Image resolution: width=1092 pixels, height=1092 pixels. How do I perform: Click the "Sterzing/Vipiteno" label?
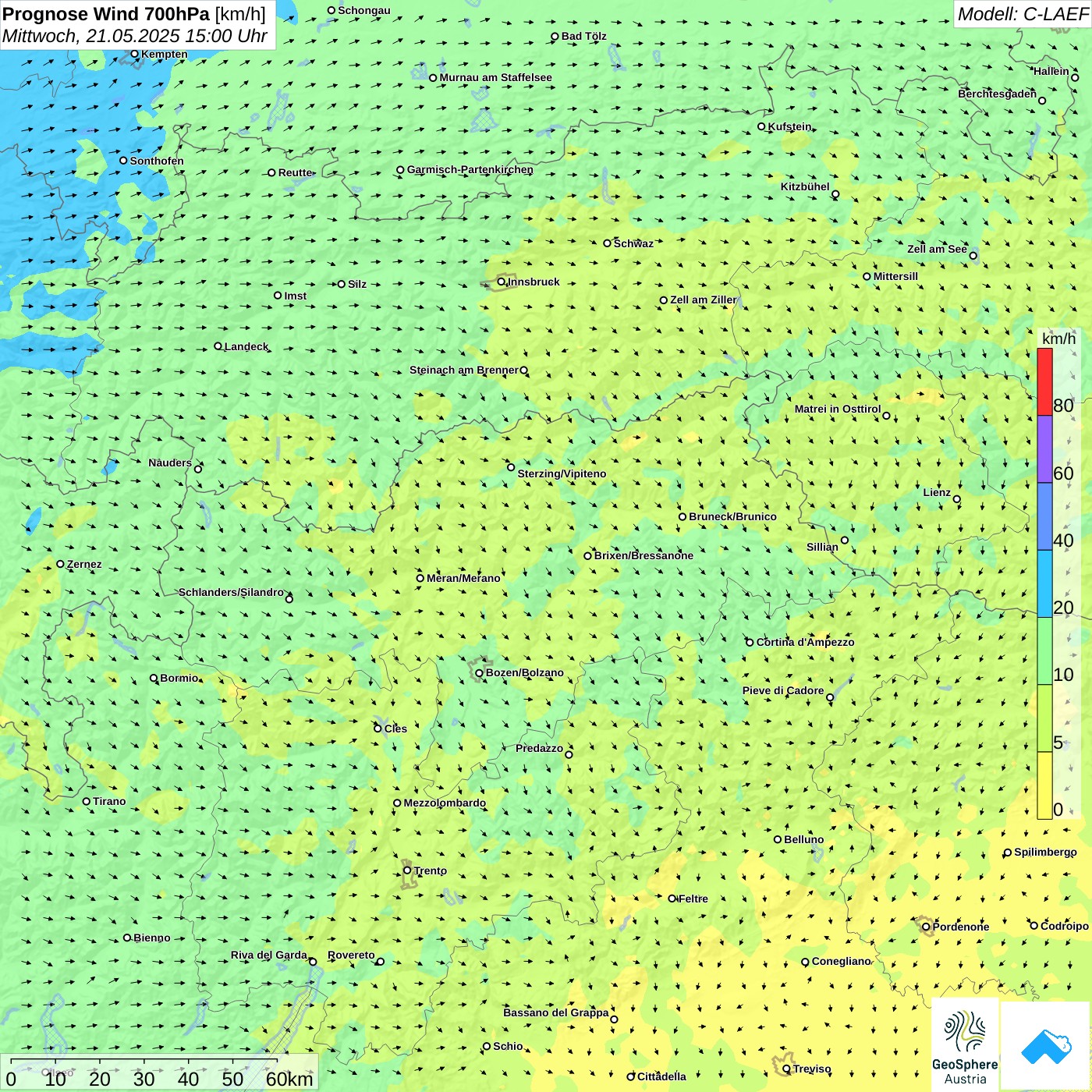[x=562, y=473]
